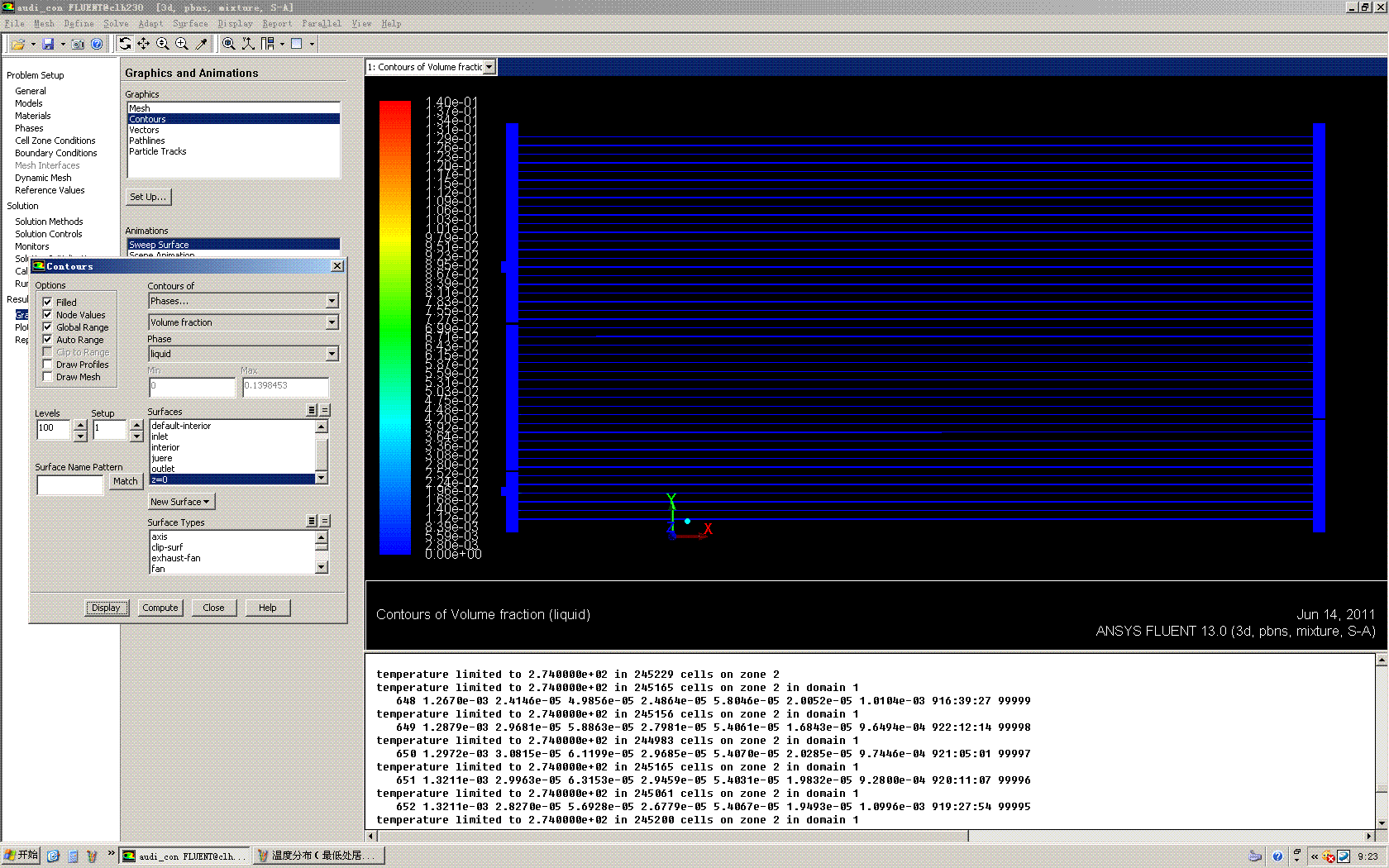Open dropdown arrow beside arrange workspace icon
Screen dimensions: 1389x868
click(x=282, y=44)
